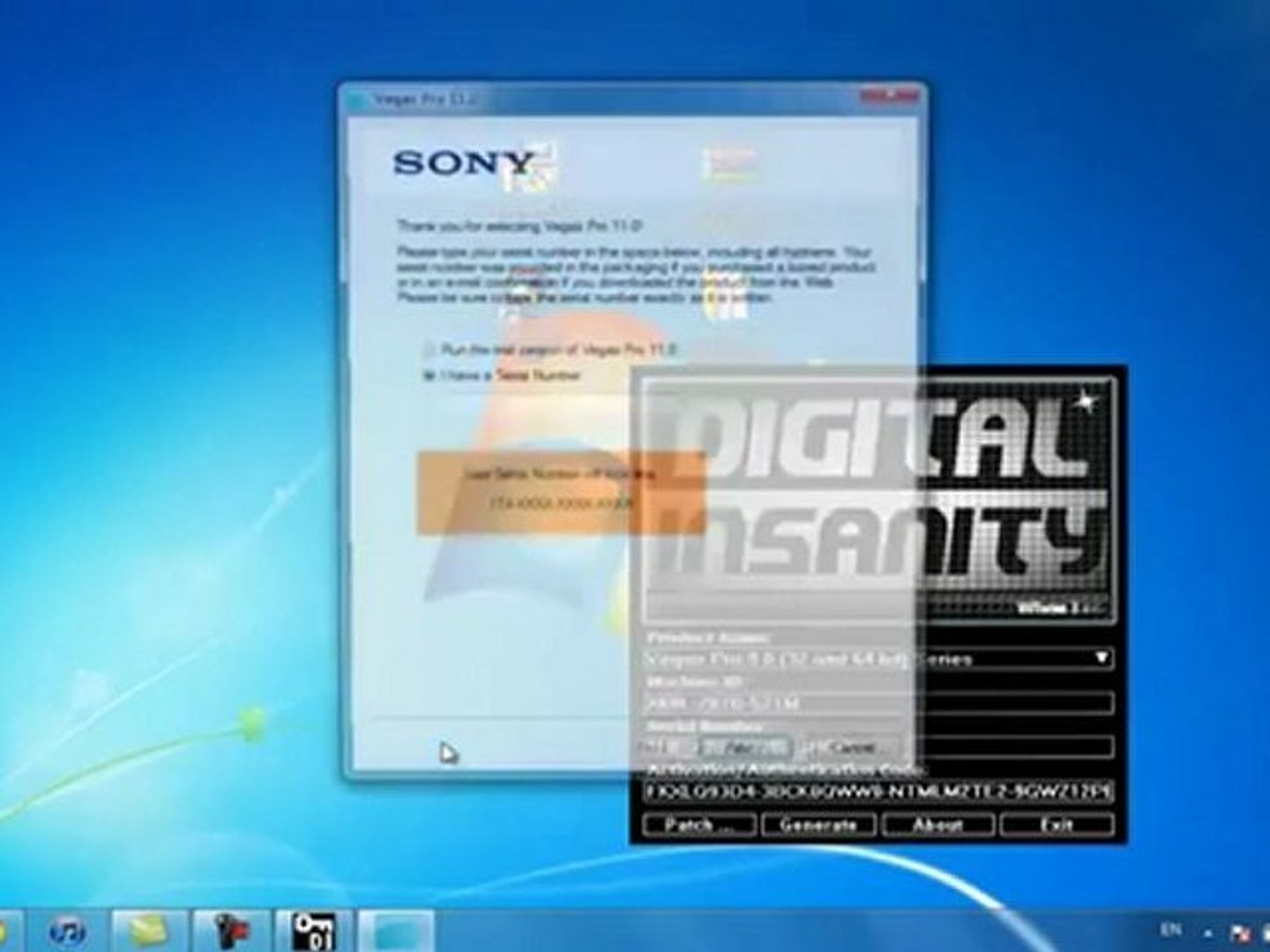The height and width of the screenshot is (952, 1270).
Task: Expand the Product Name dropdown arrow
Action: click(x=1101, y=658)
